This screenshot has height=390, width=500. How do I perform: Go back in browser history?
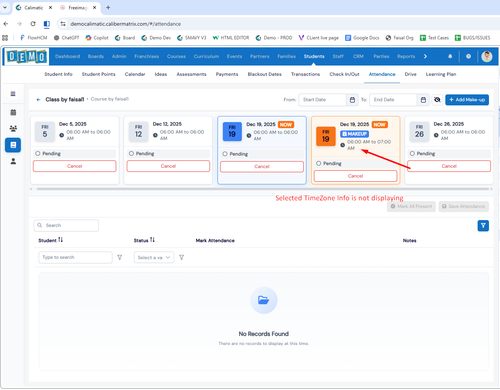[6, 24]
